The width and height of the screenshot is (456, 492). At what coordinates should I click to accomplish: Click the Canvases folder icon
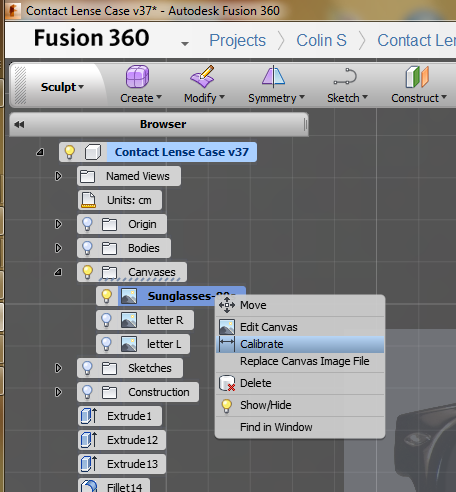click(x=109, y=272)
